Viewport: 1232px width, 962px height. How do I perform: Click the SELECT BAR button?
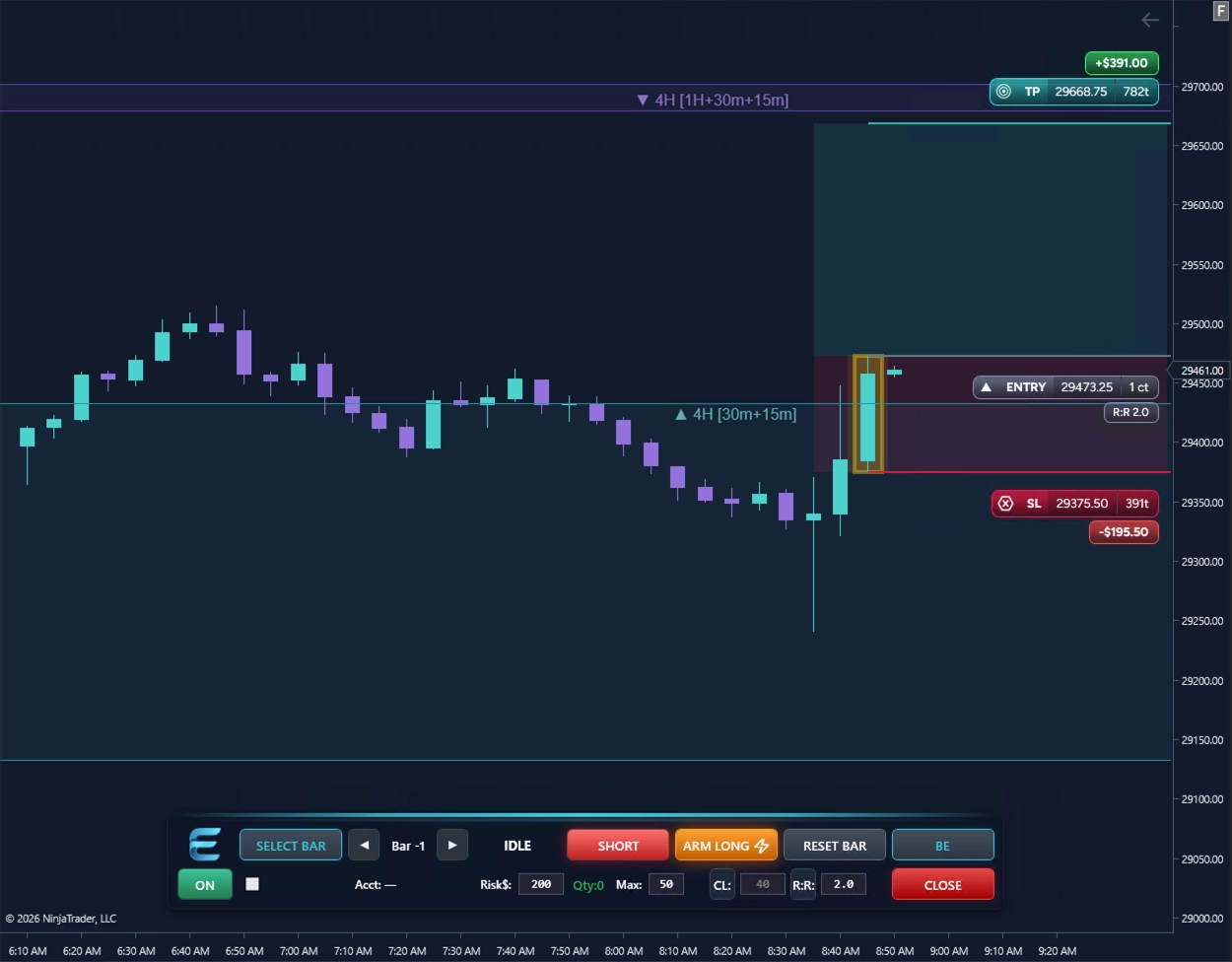[291, 845]
